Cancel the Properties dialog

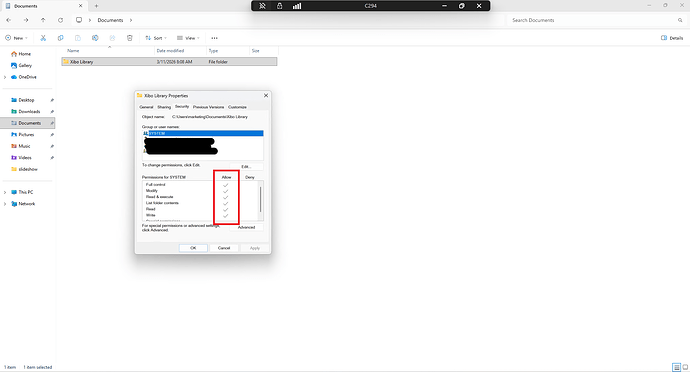coord(224,248)
